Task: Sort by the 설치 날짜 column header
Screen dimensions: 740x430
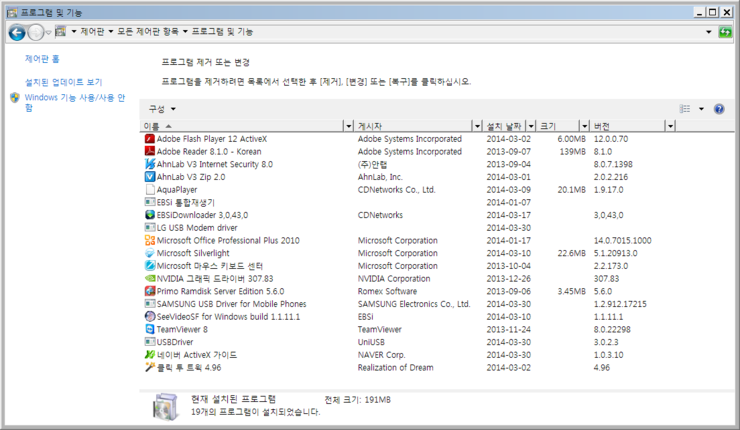Action: click(x=505, y=126)
